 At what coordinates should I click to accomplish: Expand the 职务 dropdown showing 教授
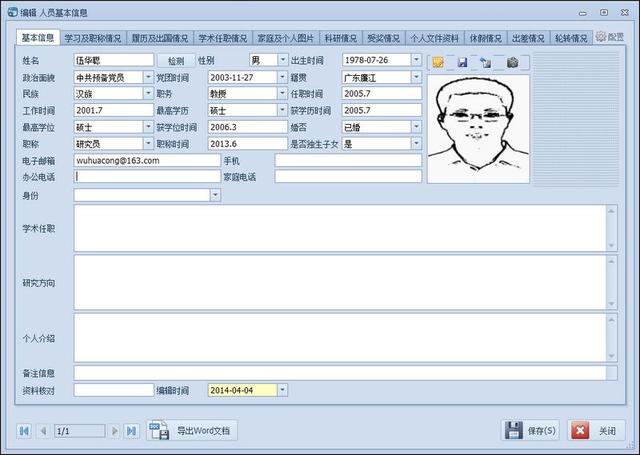(x=282, y=93)
